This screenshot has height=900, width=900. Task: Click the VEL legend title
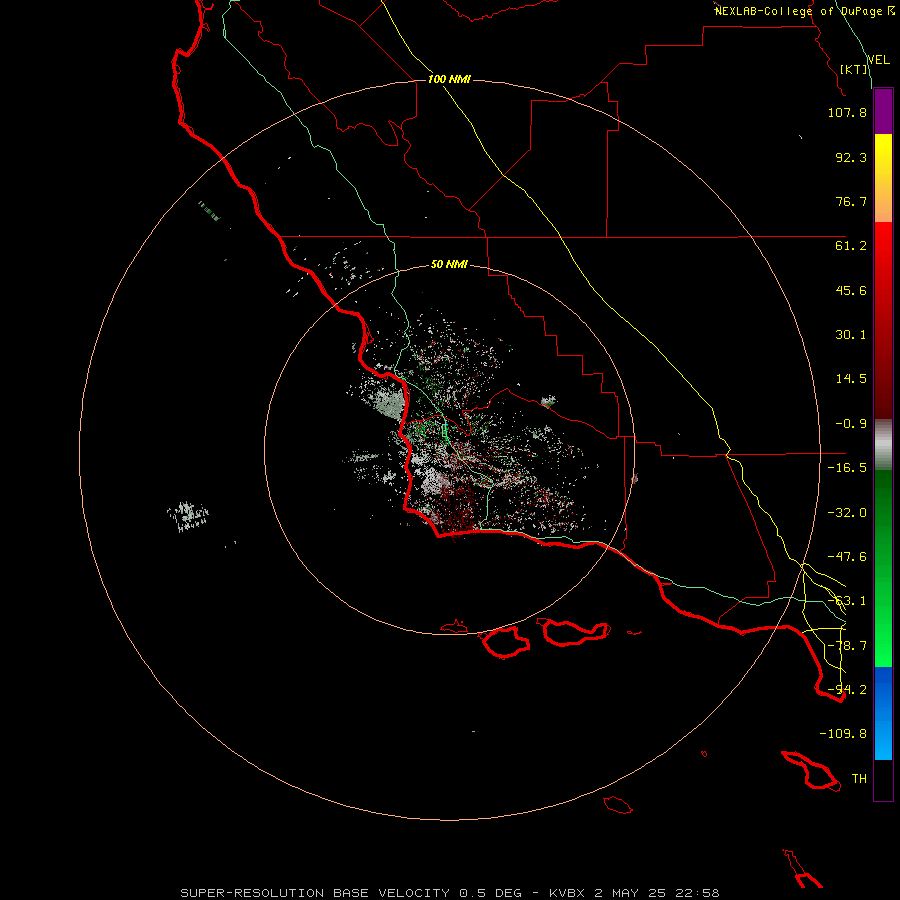click(879, 60)
